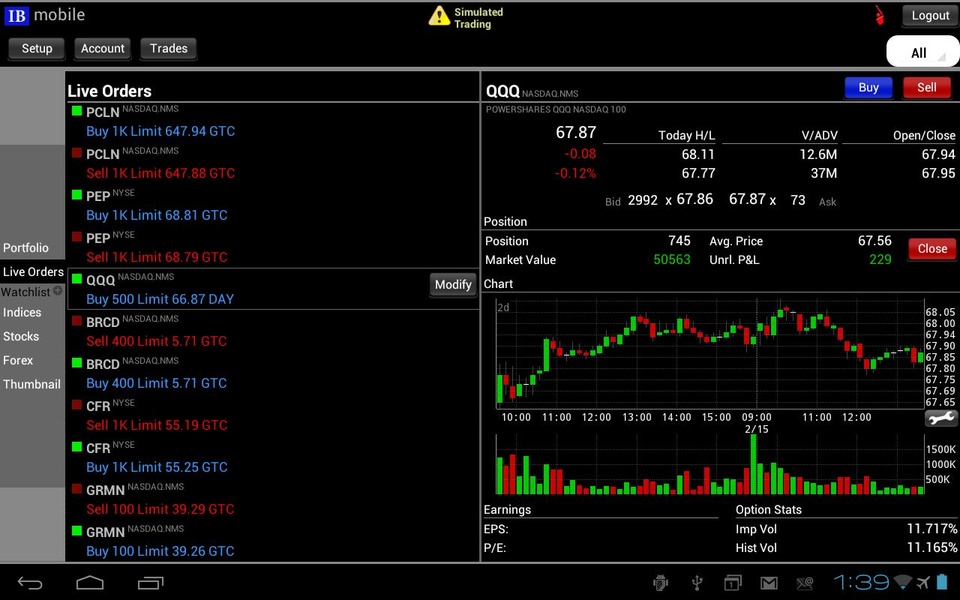
Task: Add a watchlist with the plus icon
Action: [58, 291]
